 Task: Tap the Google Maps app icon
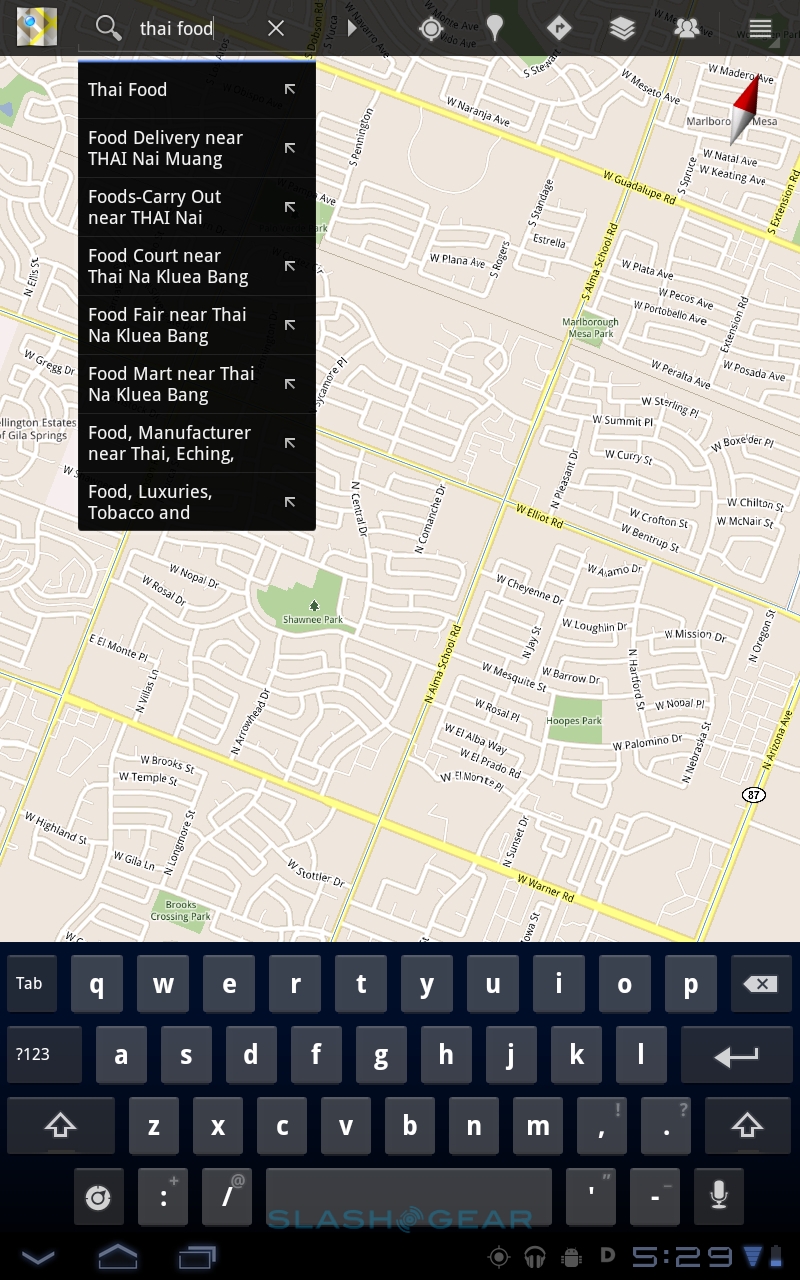pyautogui.click(x=37, y=27)
